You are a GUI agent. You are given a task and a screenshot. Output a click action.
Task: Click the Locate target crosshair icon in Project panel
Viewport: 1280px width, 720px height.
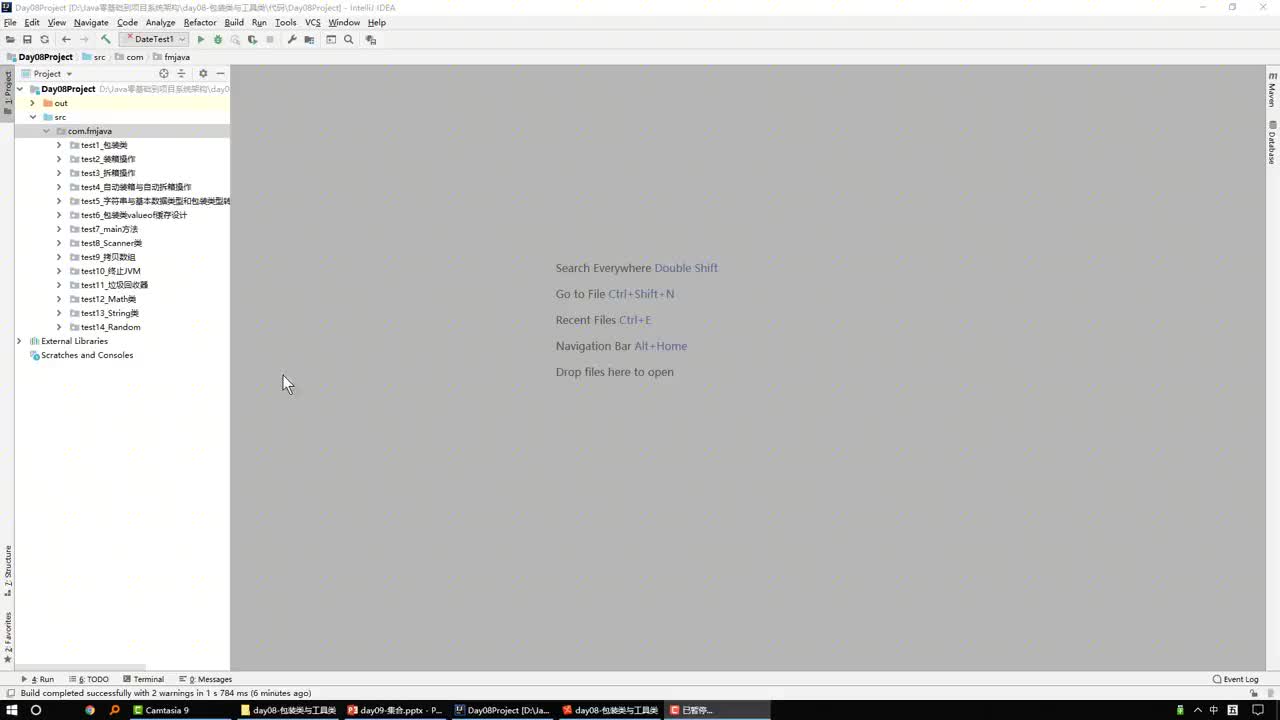[x=164, y=73]
